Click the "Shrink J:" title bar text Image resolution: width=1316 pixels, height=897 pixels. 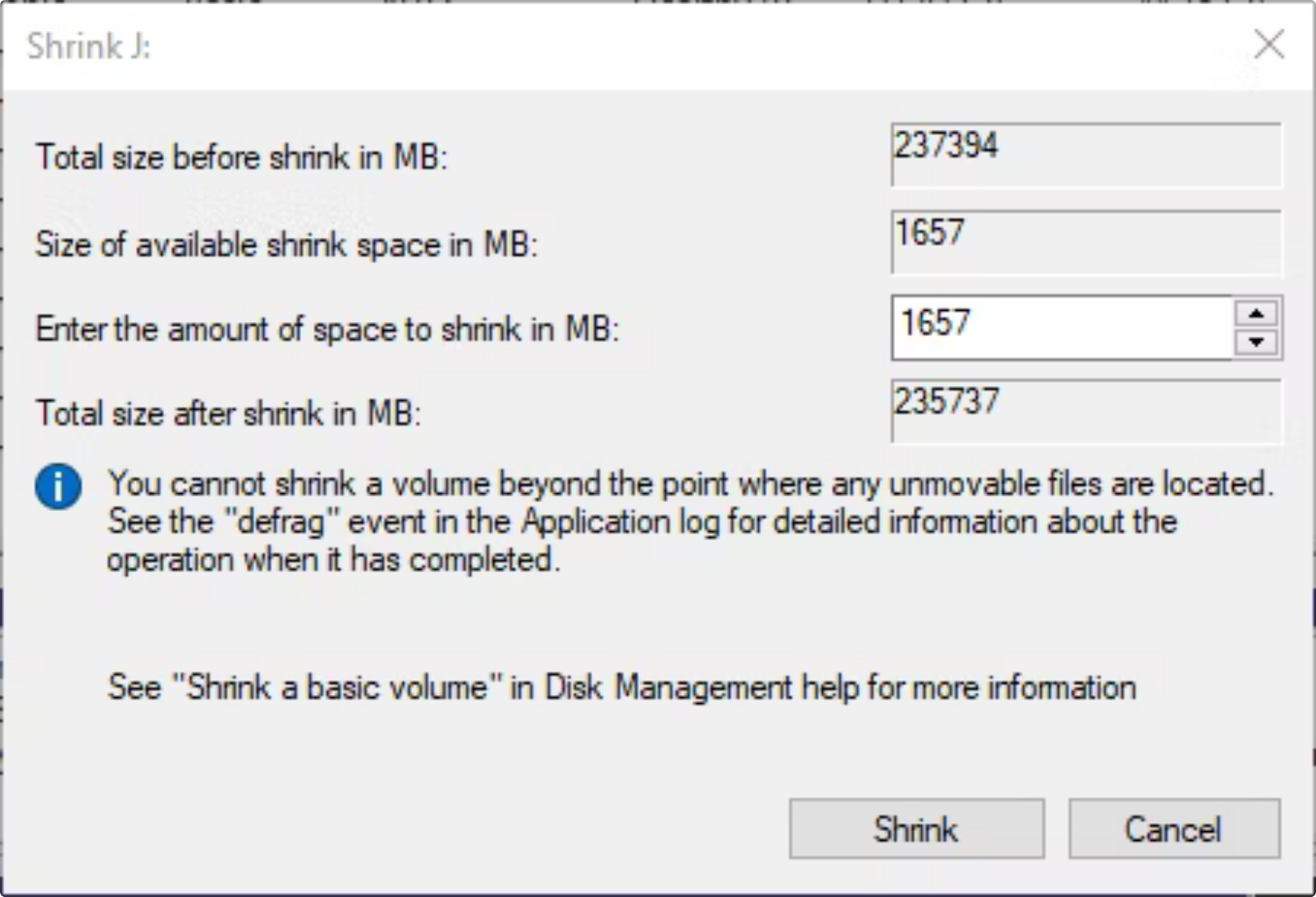[x=89, y=46]
